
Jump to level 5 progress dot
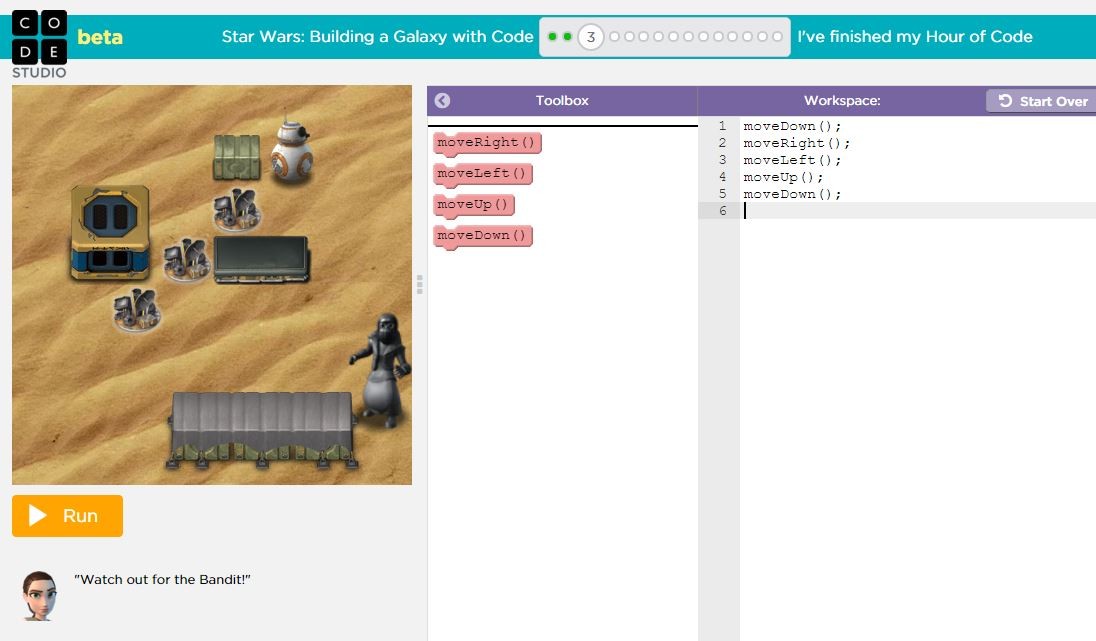(x=629, y=36)
